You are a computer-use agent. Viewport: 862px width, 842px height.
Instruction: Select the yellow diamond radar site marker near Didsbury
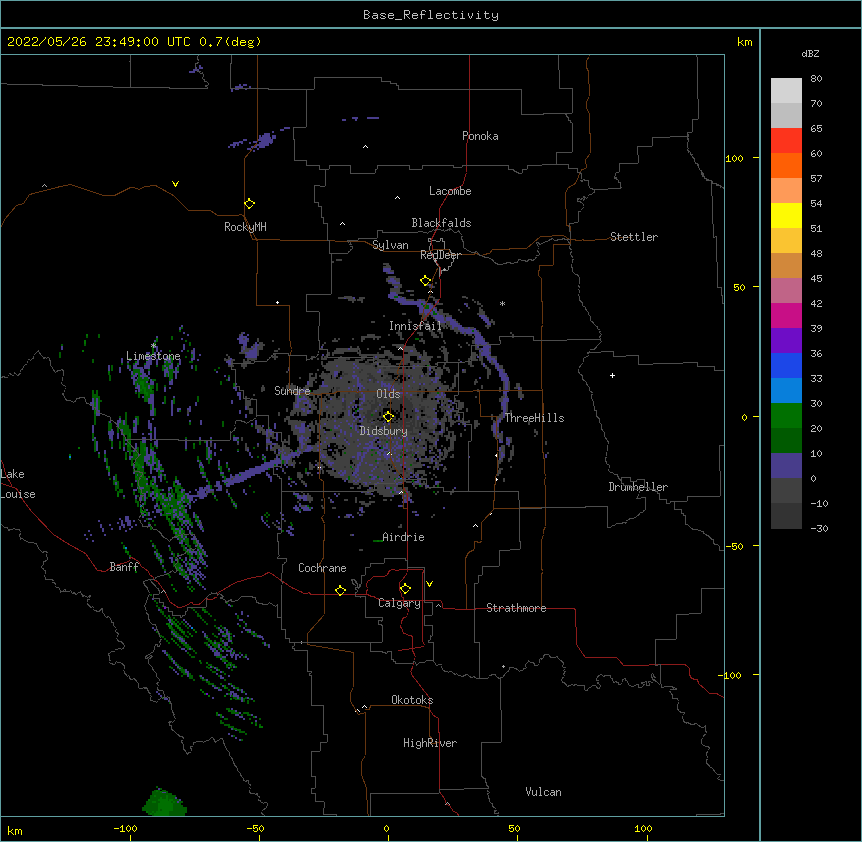pyautogui.click(x=389, y=416)
